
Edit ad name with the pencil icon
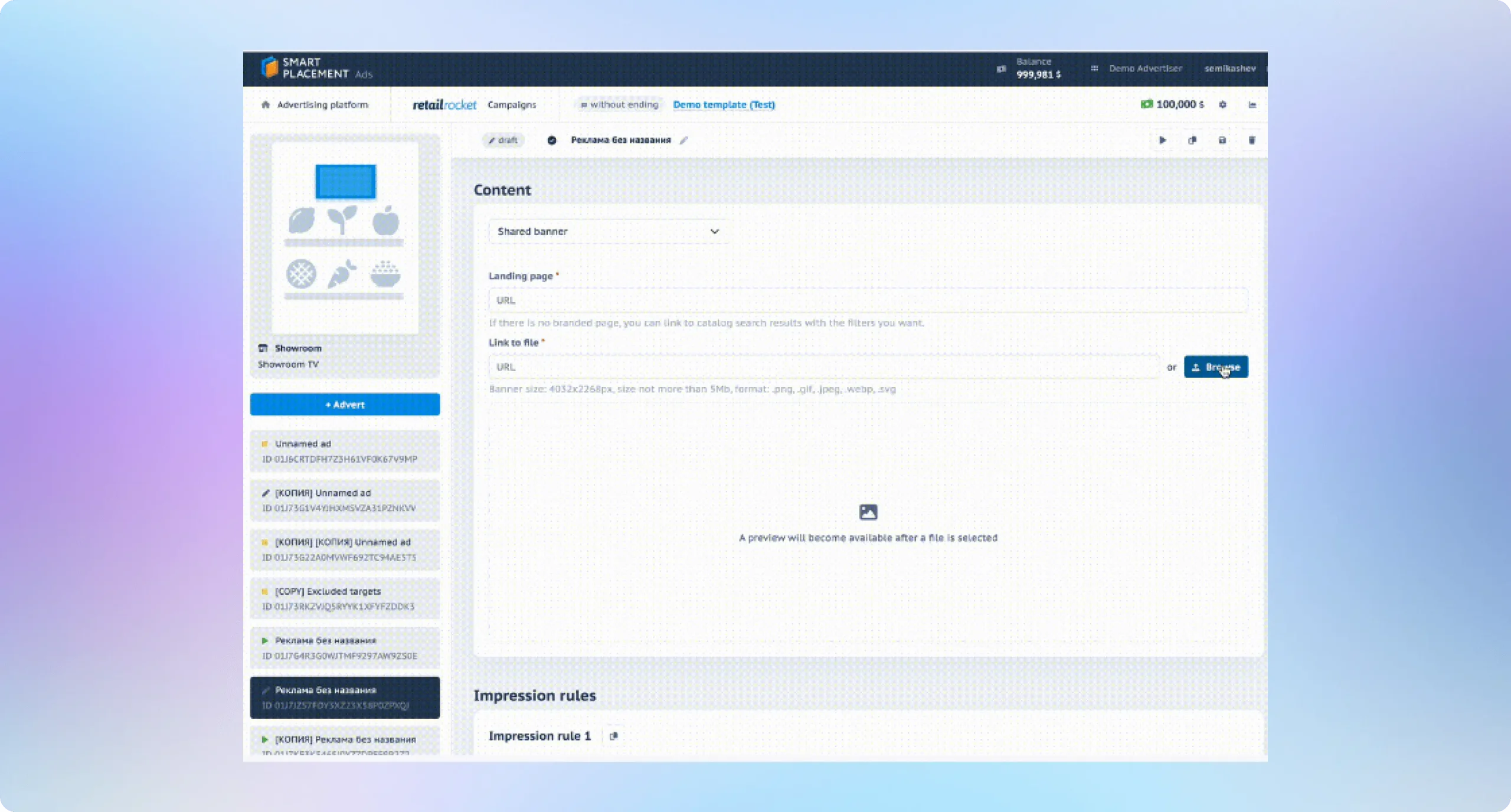coord(683,140)
